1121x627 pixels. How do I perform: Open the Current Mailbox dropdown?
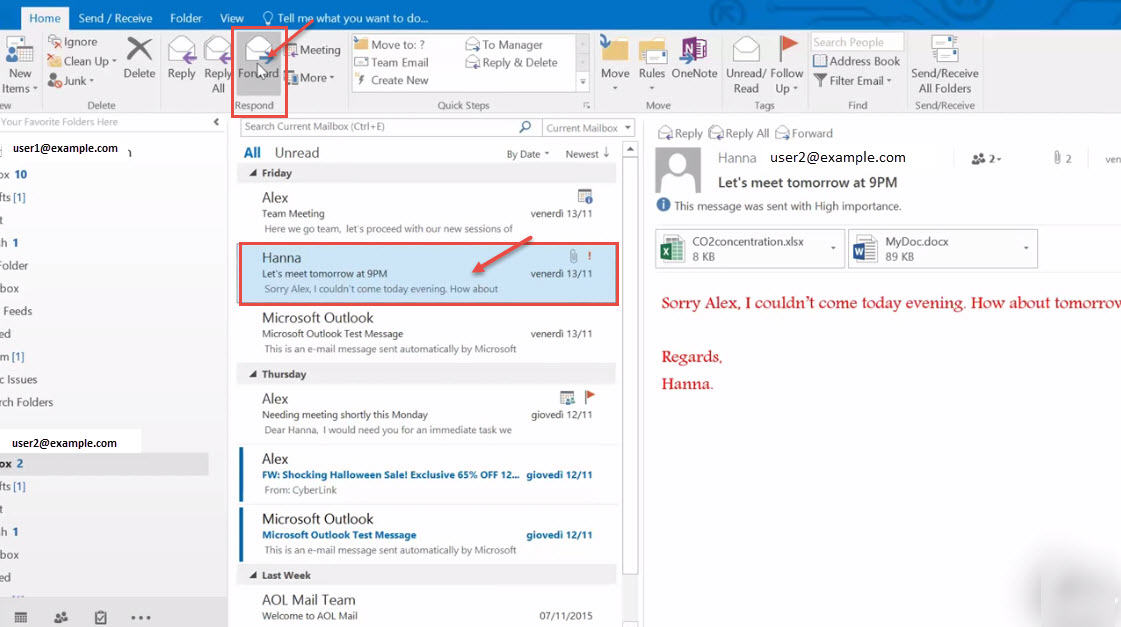coord(588,128)
